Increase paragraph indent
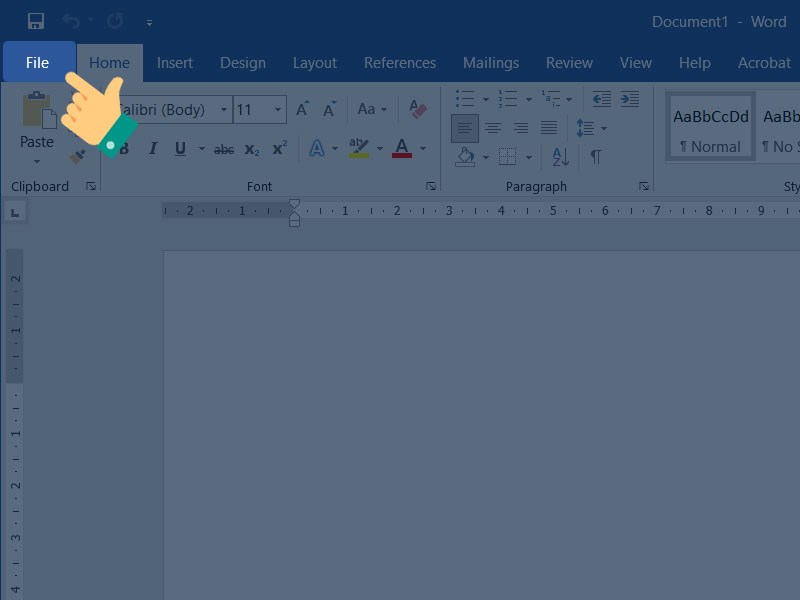The width and height of the screenshot is (800, 600). (630, 98)
